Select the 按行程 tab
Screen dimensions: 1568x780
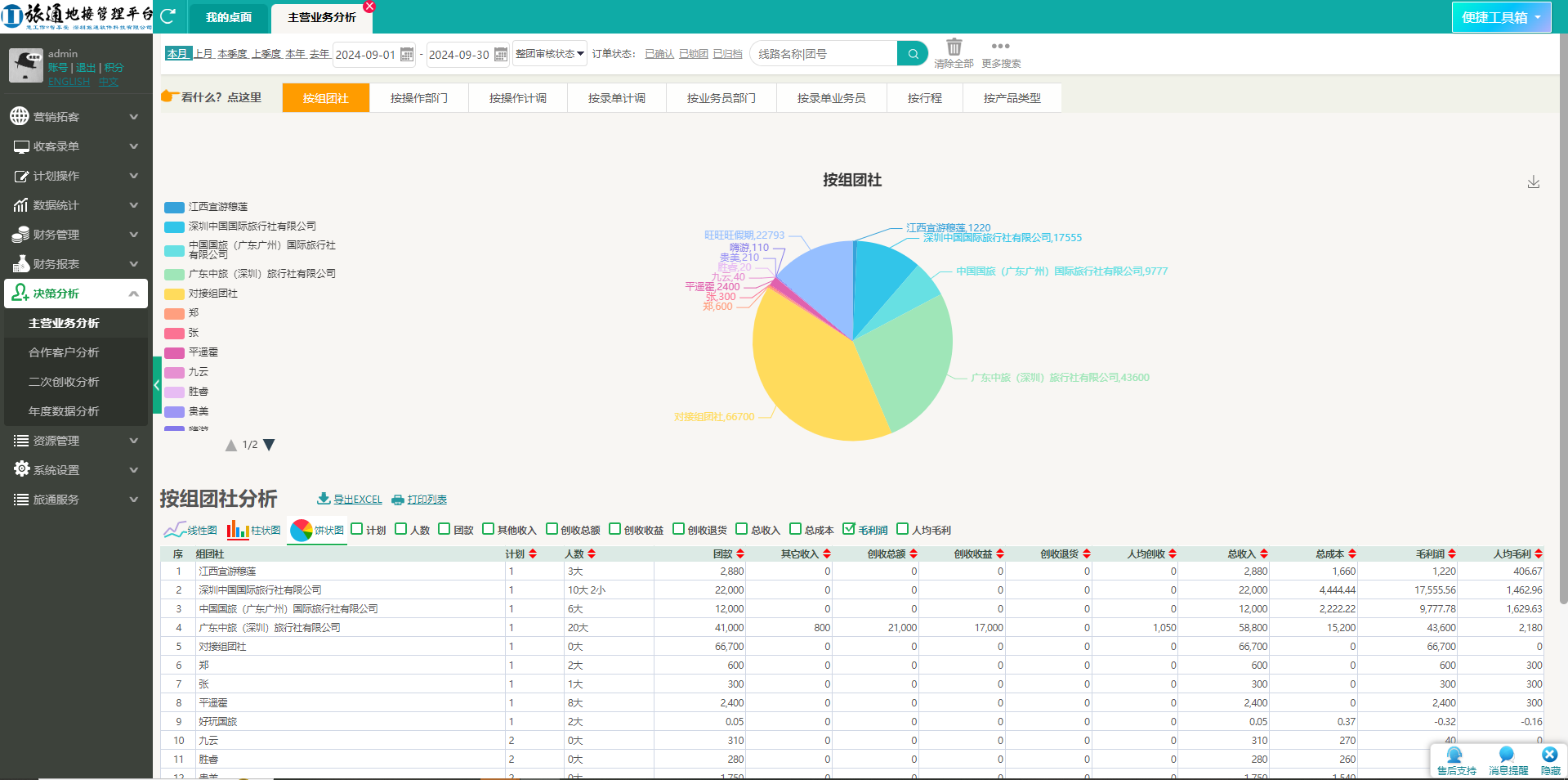(x=925, y=97)
